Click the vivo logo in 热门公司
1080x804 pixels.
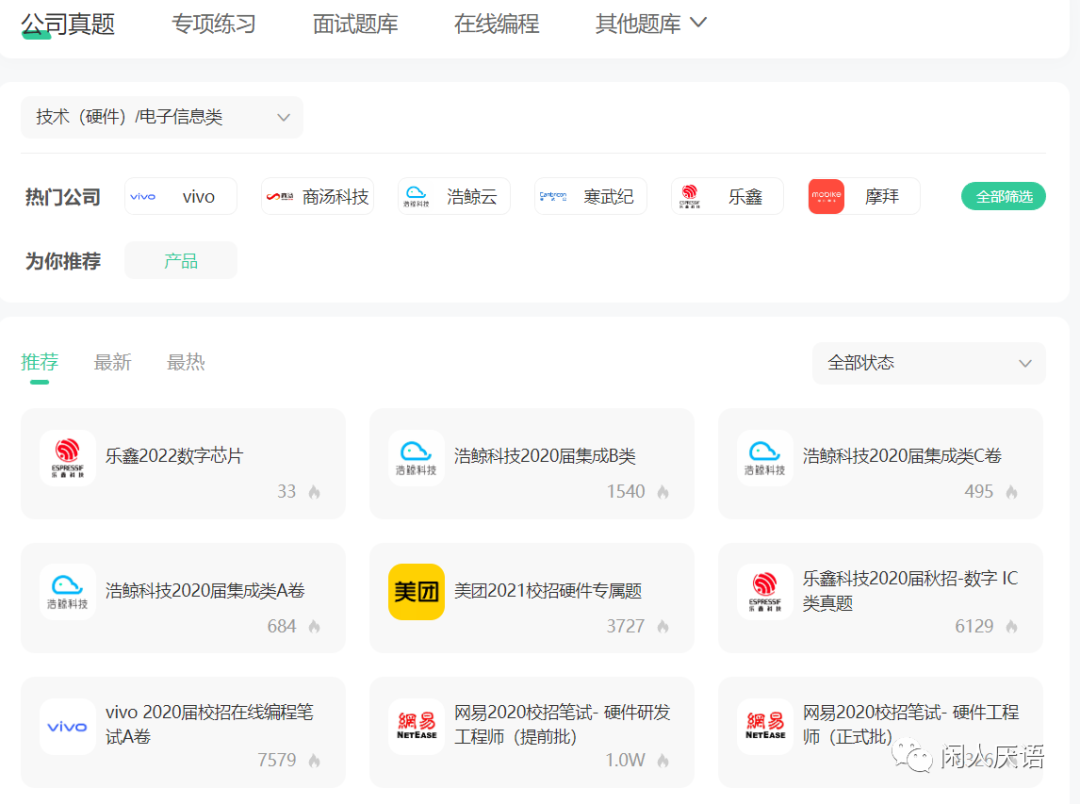[x=143, y=196]
